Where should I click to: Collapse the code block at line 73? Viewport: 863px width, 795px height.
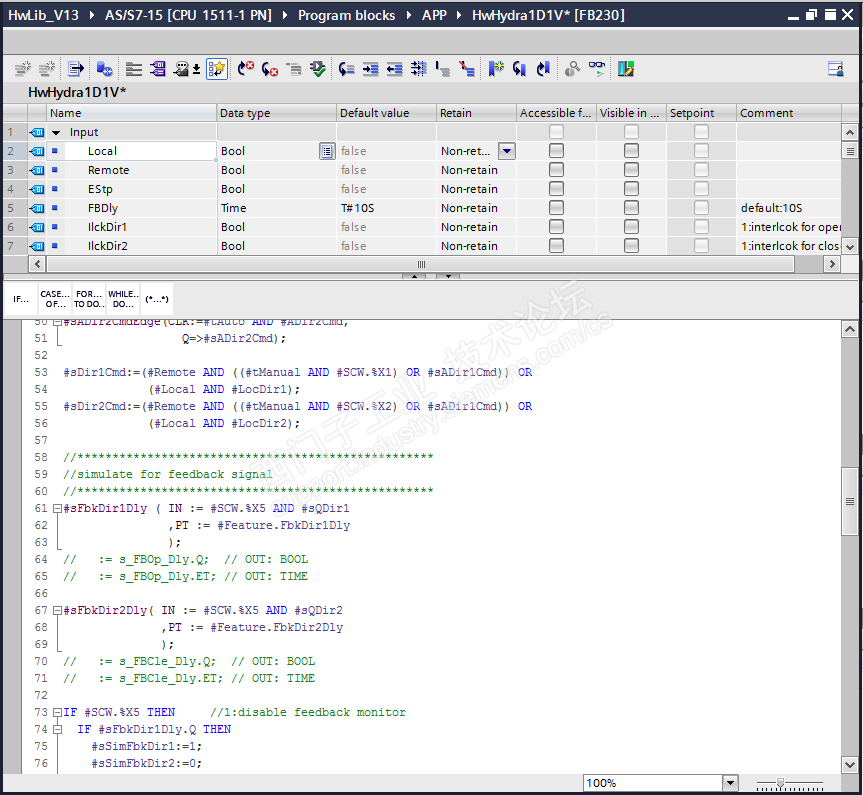coord(57,712)
